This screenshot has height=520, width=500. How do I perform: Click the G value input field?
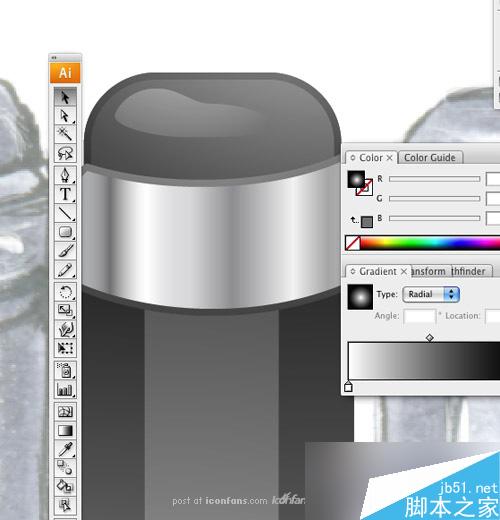493,199
